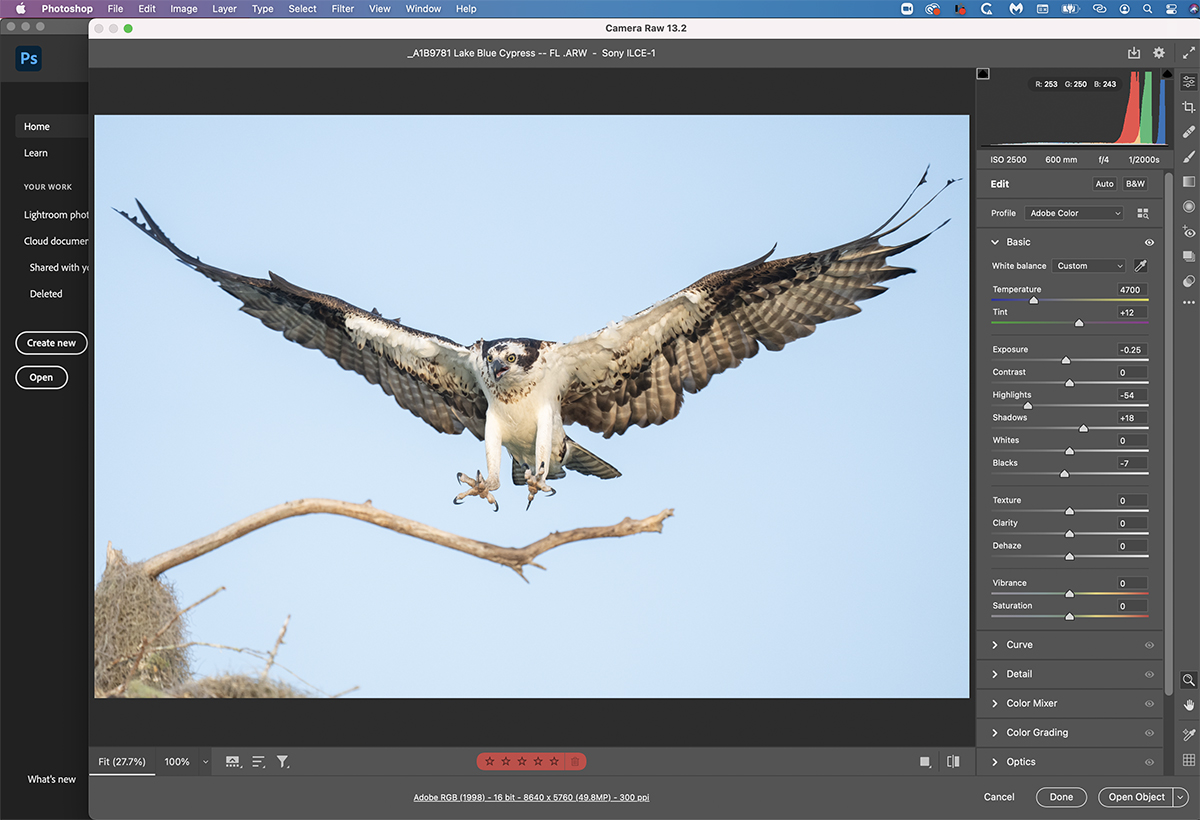Viewport: 1200px width, 820px height.
Task: Toggle the grid overlay icon
Action: click(1188, 761)
